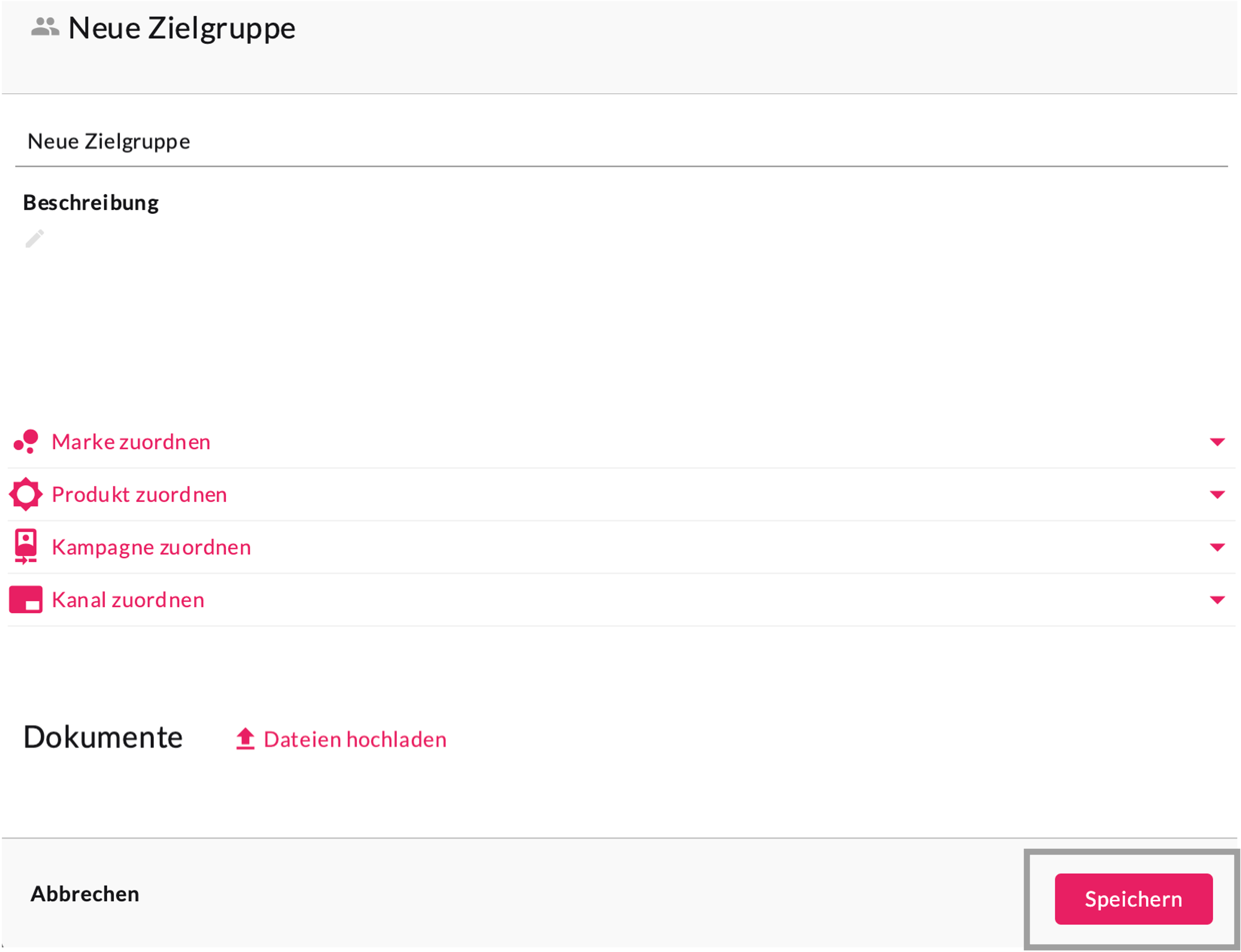Click the pencil icon under Beschreibung
Image resolution: width=1241 pixels, height=952 pixels.
click(35, 239)
